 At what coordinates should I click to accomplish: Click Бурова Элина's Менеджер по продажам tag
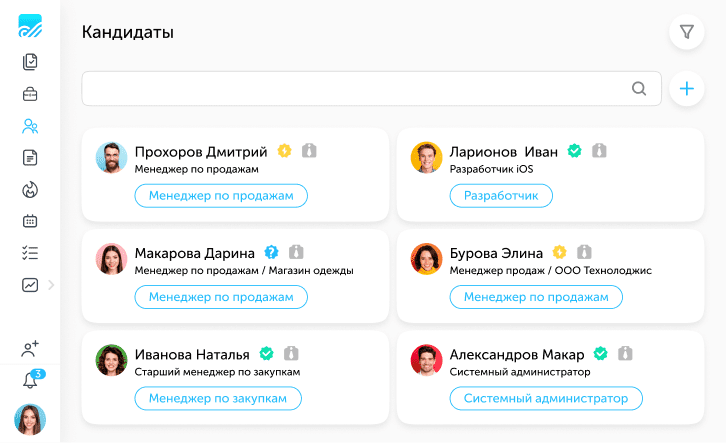click(536, 297)
